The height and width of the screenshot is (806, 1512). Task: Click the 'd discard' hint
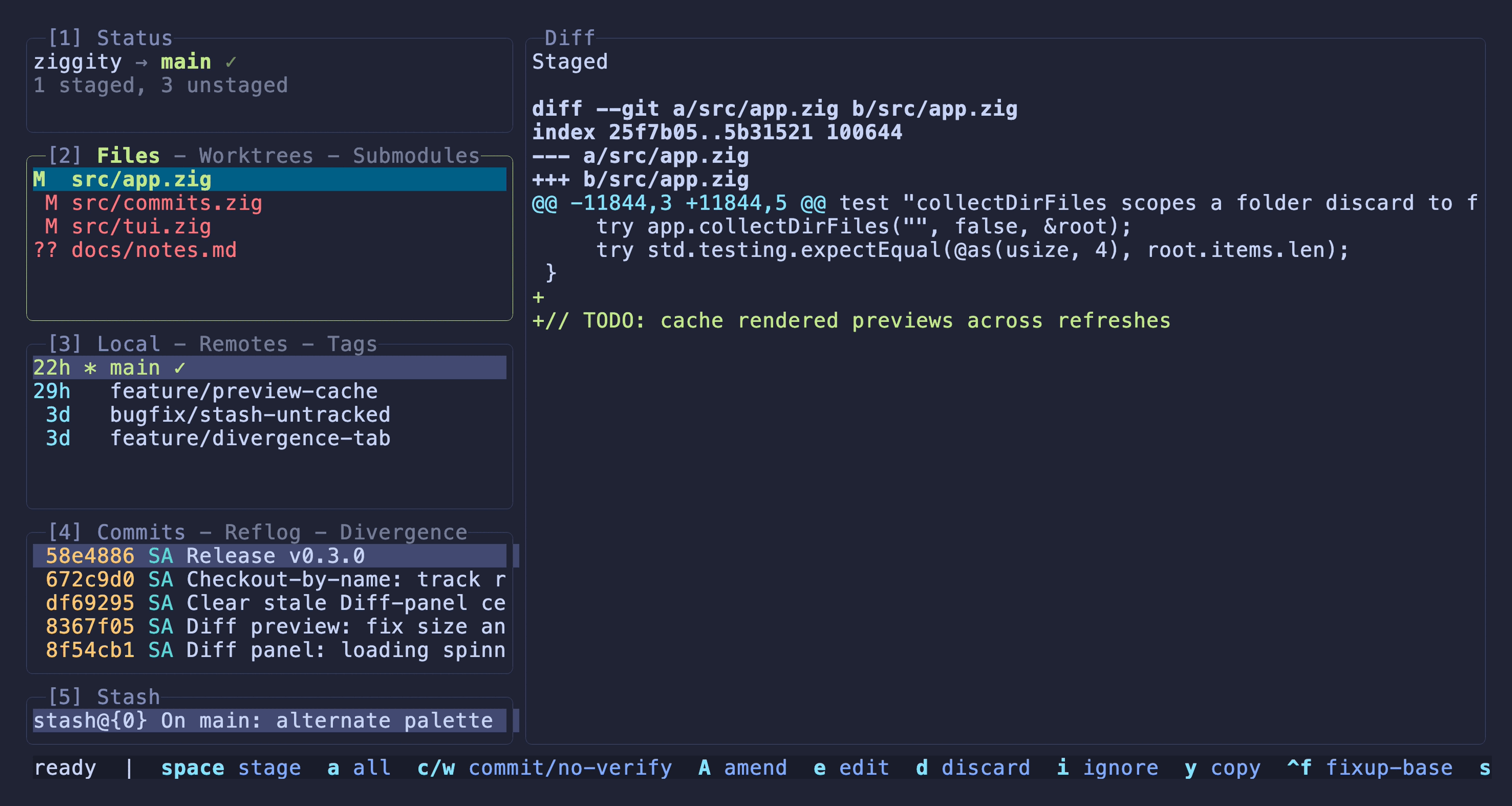click(973, 768)
